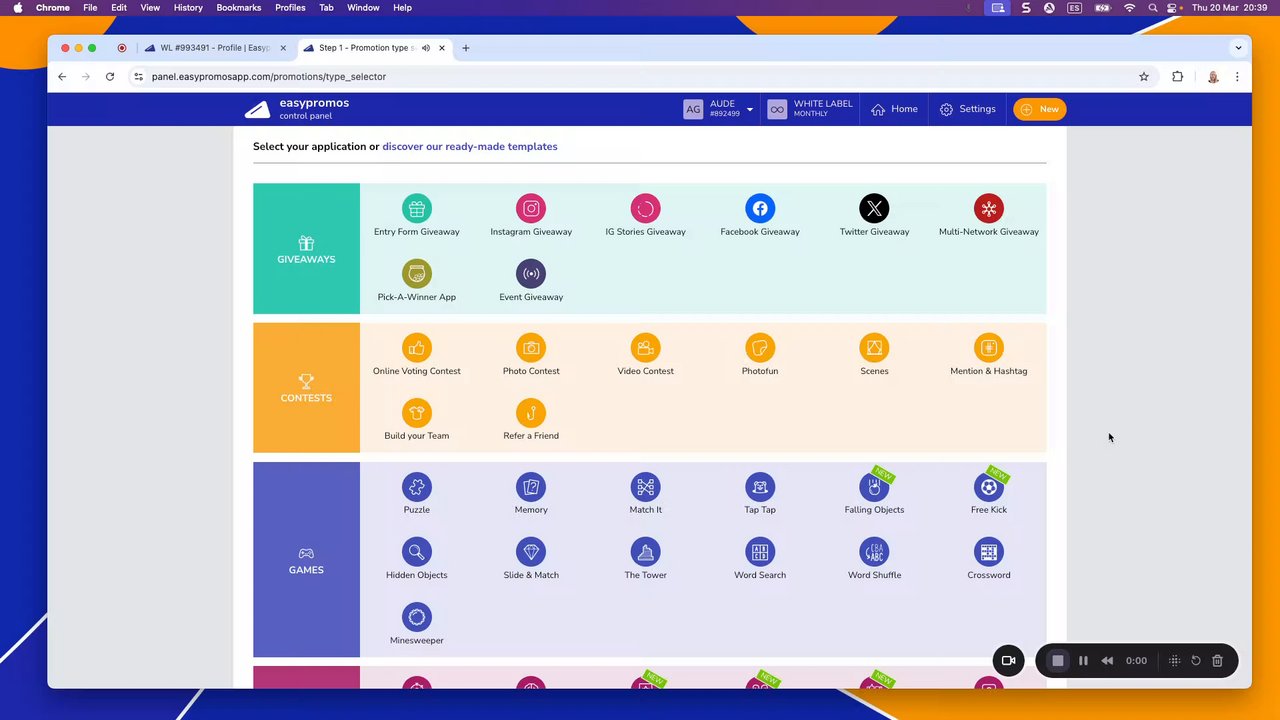1280x720 pixels.
Task: Open the Edit menu
Action: coord(119,7)
